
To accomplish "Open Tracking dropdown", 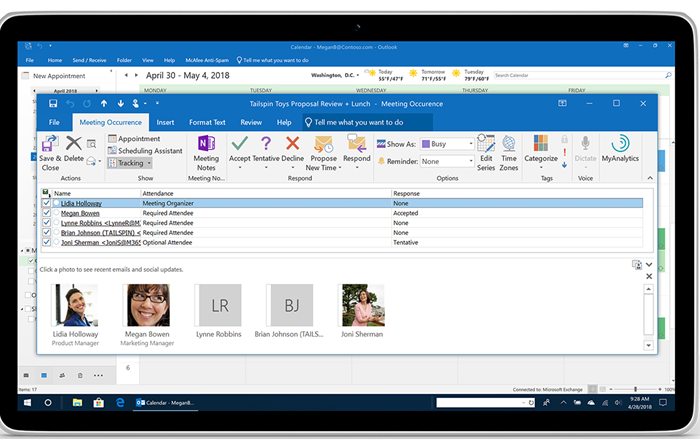I will tap(130, 163).
